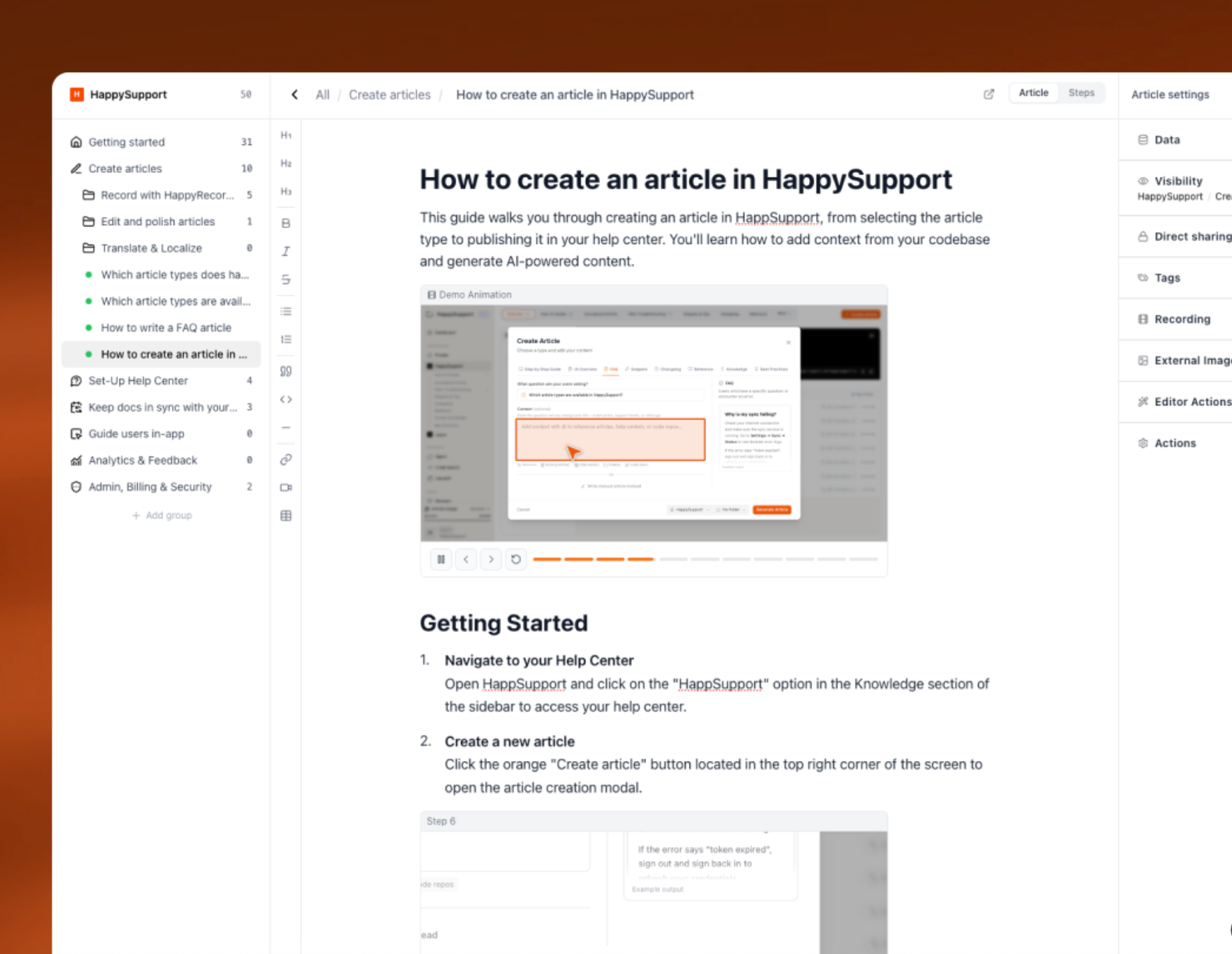The width and height of the screenshot is (1232, 954).
Task: Open the Create articles breadcrumb
Action: pos(390,95)
